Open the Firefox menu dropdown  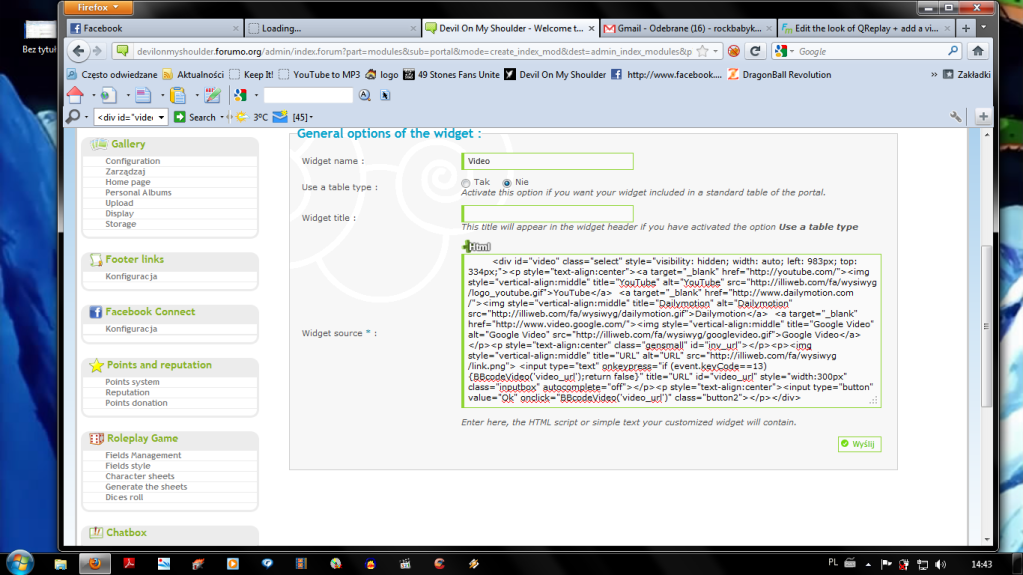[98, 7]
